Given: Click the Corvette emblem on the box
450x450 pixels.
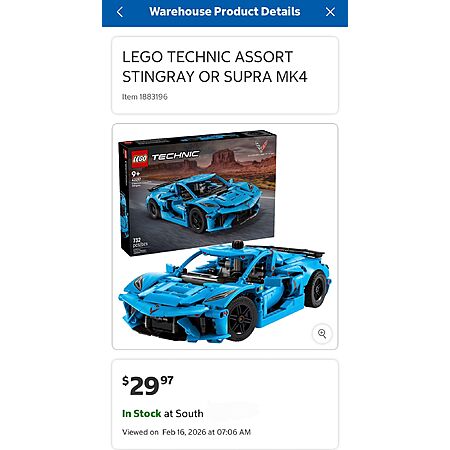Looking at the screenshot, I should tap(261, 147).
